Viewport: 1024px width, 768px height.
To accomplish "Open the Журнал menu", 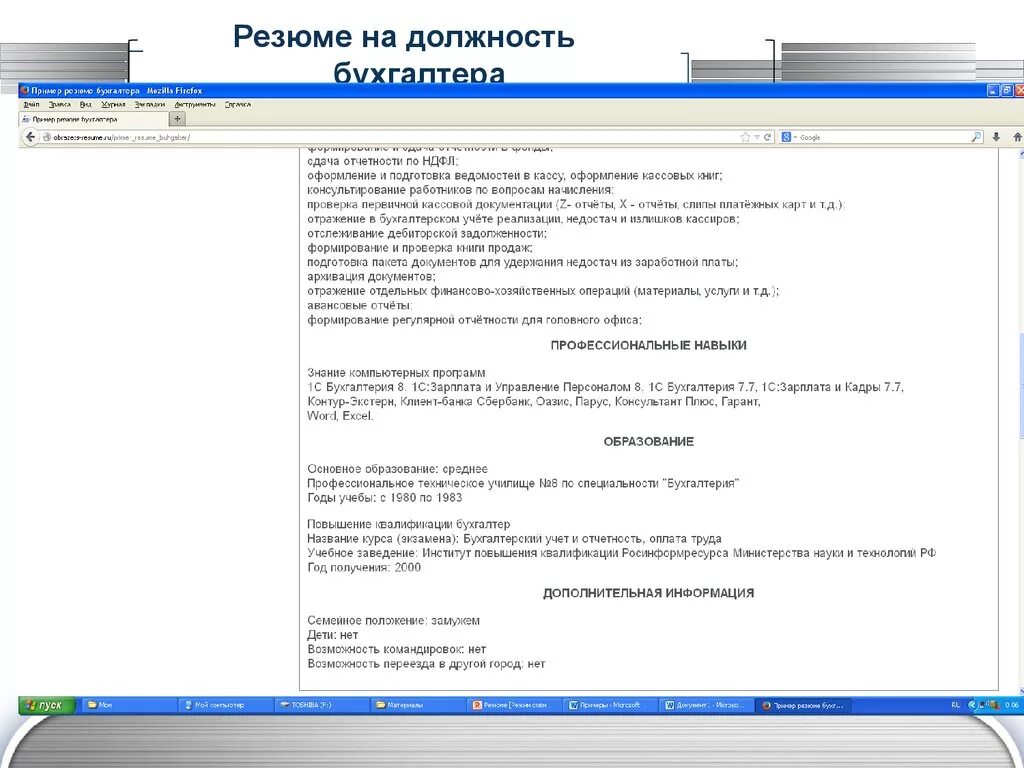I will pos(113,104).
